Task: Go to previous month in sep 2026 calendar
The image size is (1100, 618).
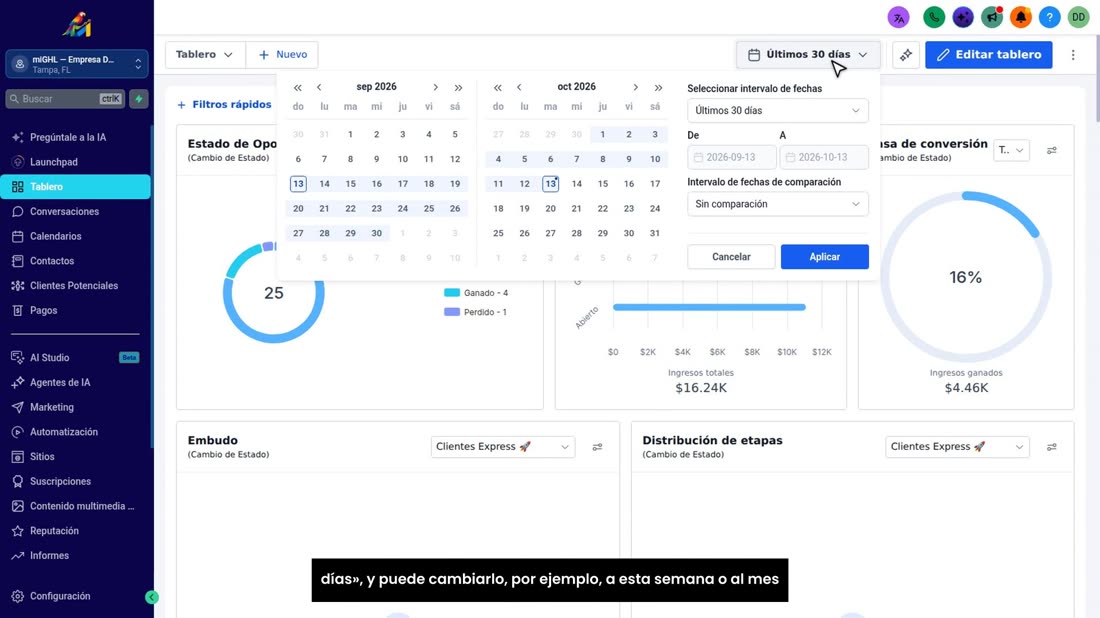Action: click(x=319, y=88)
